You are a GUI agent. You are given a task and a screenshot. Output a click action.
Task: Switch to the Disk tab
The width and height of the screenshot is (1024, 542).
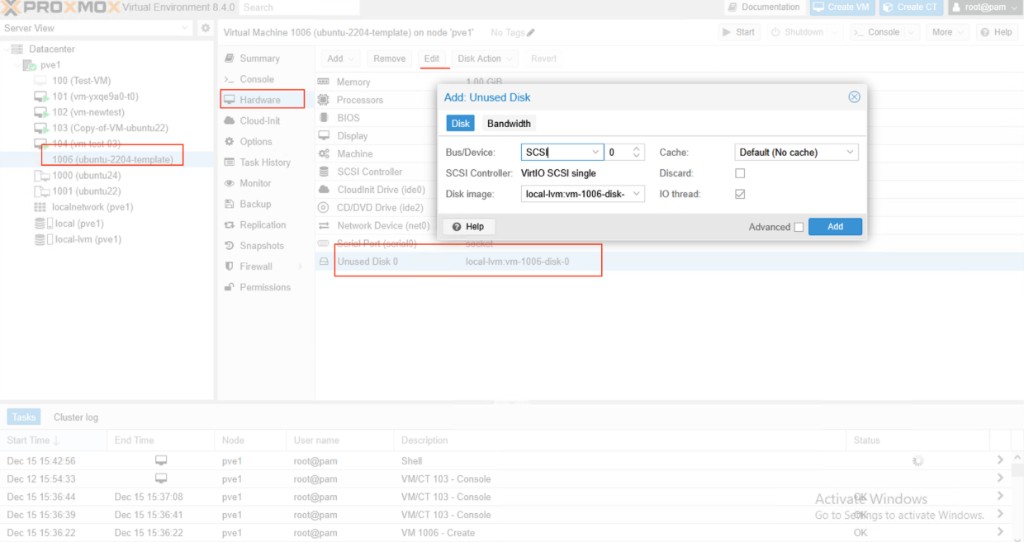pyautogui.click(x=460, y=123)
